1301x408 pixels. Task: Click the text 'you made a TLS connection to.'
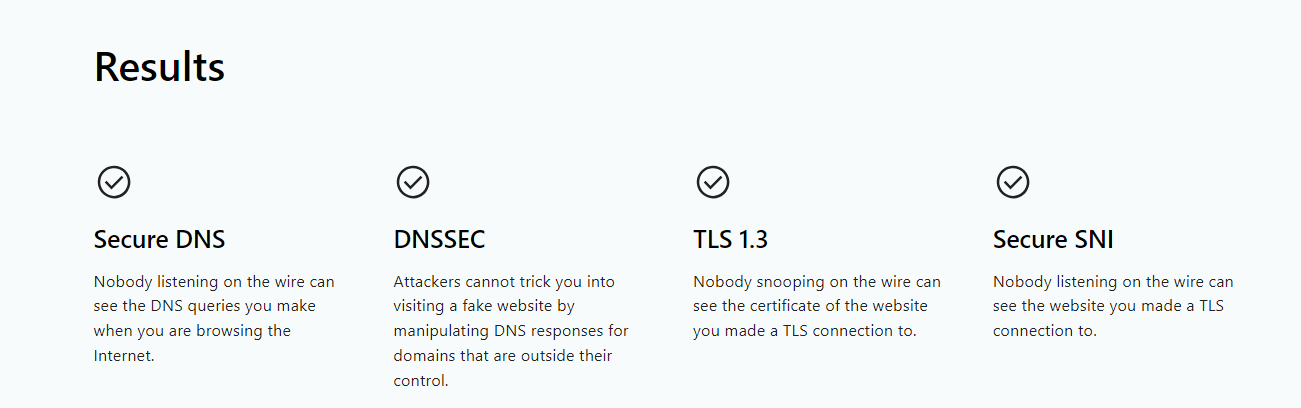pos(804,331)
